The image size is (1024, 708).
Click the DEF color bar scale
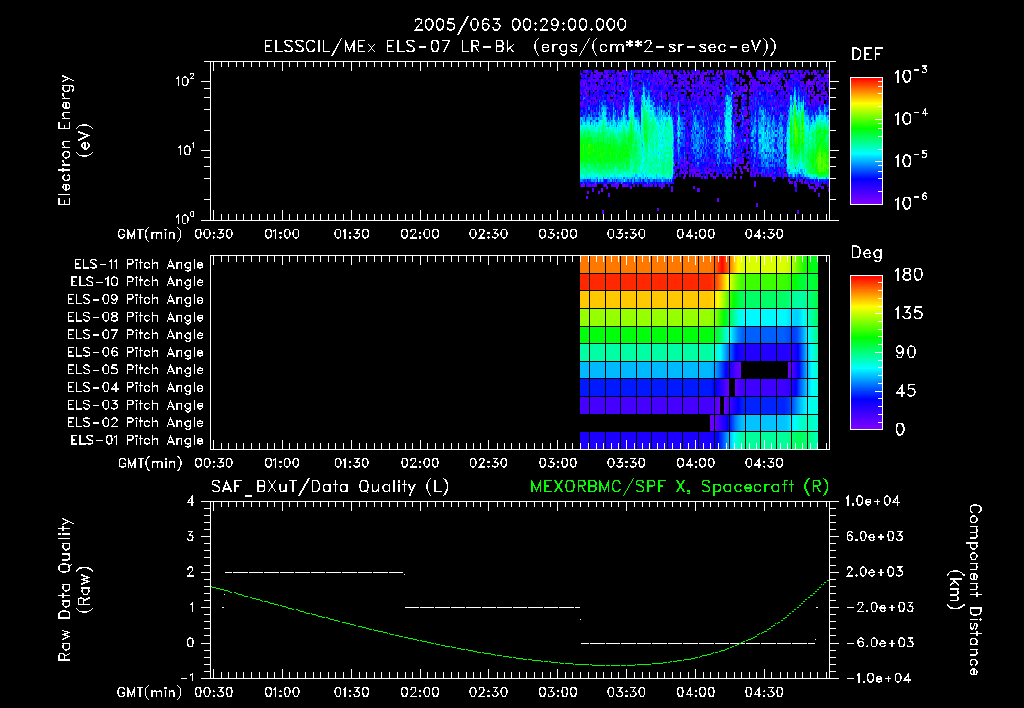[x=866, y=140]
